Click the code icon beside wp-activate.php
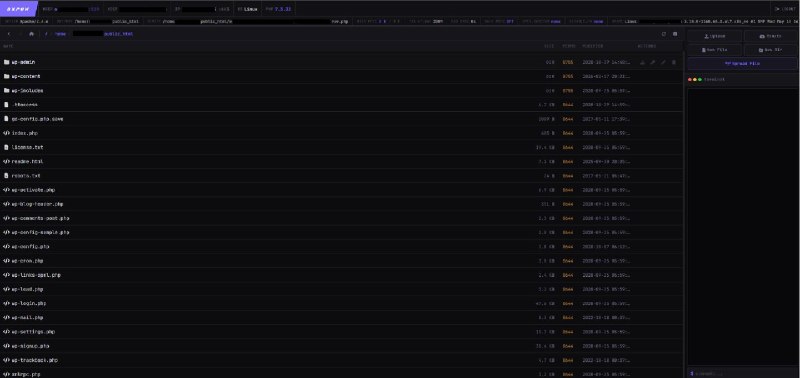Viewport: 800px width, 378px height. [7, 190]
